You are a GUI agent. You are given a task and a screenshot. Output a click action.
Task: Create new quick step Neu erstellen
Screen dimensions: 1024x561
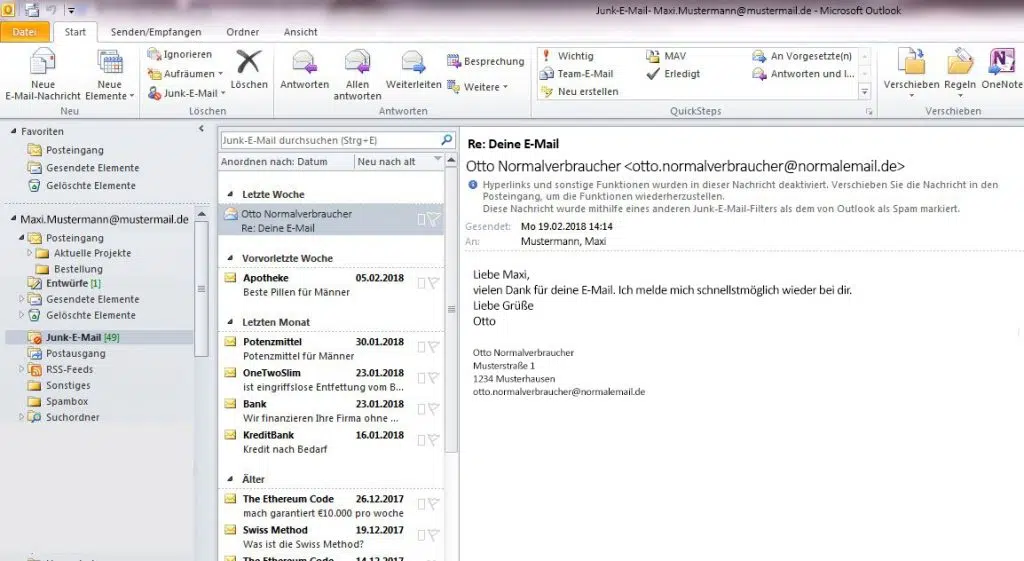click(x=579, y=91)
